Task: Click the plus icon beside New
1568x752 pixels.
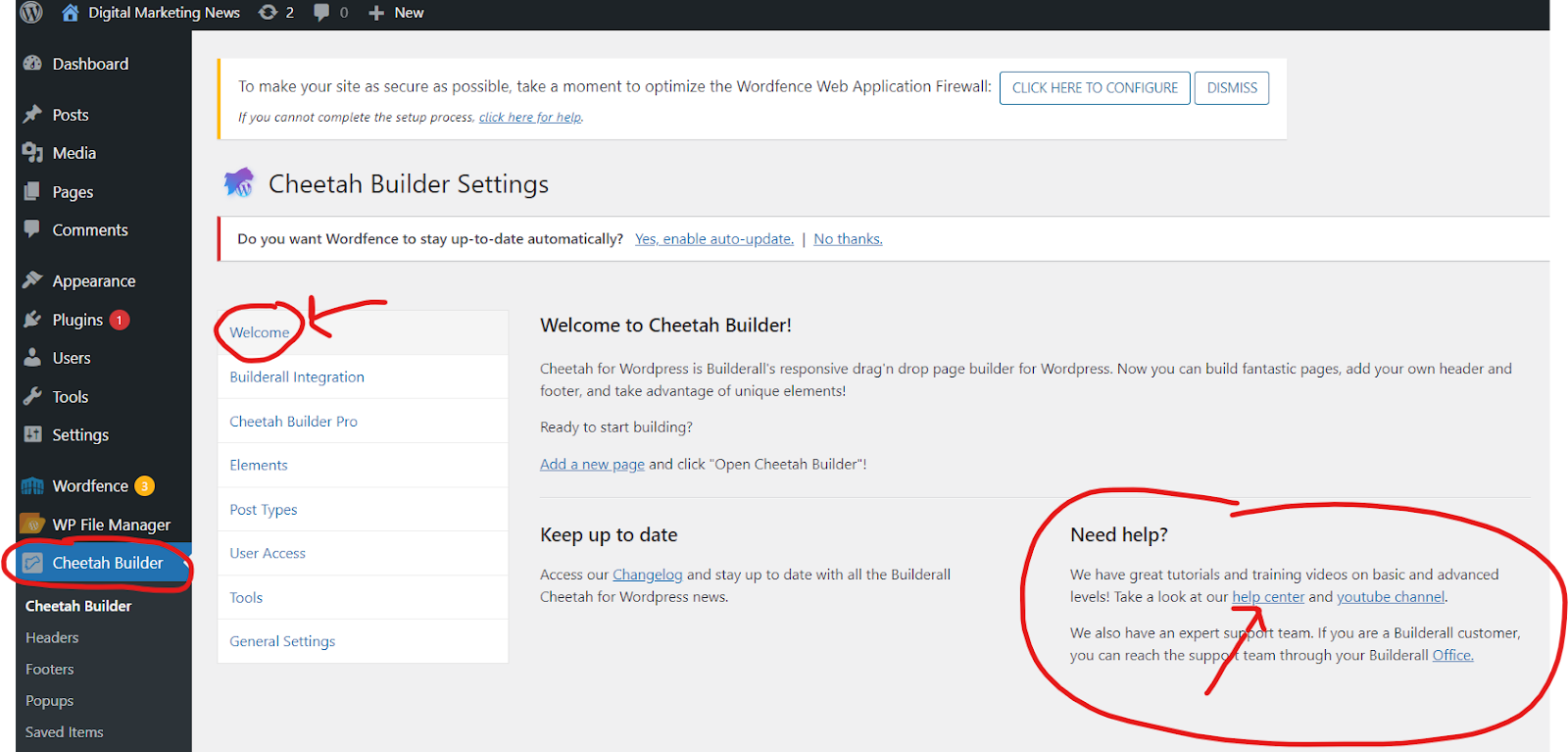Action: [376, 13]
